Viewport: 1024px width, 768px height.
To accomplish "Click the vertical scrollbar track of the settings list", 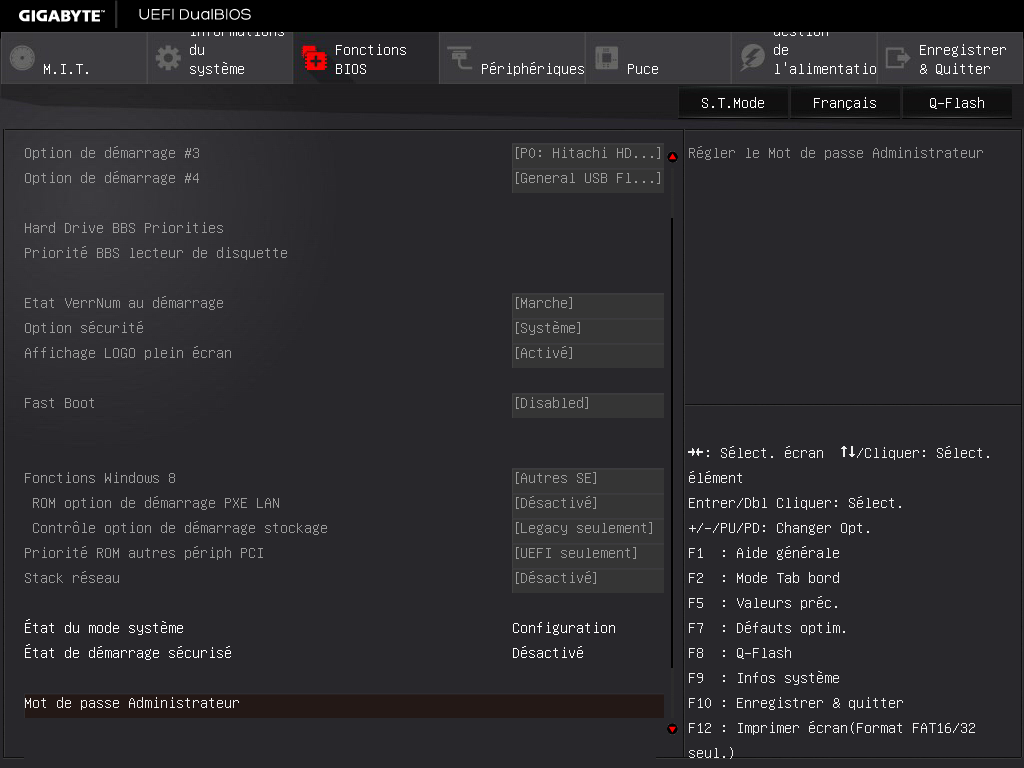I will 673,443.
